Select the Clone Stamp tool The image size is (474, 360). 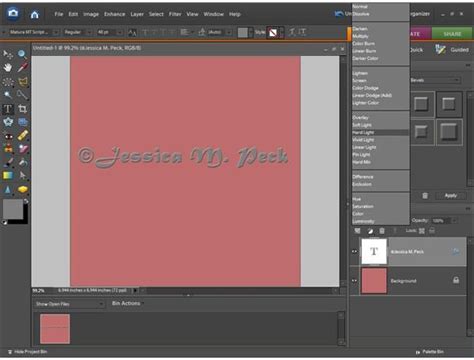point(8,149)
